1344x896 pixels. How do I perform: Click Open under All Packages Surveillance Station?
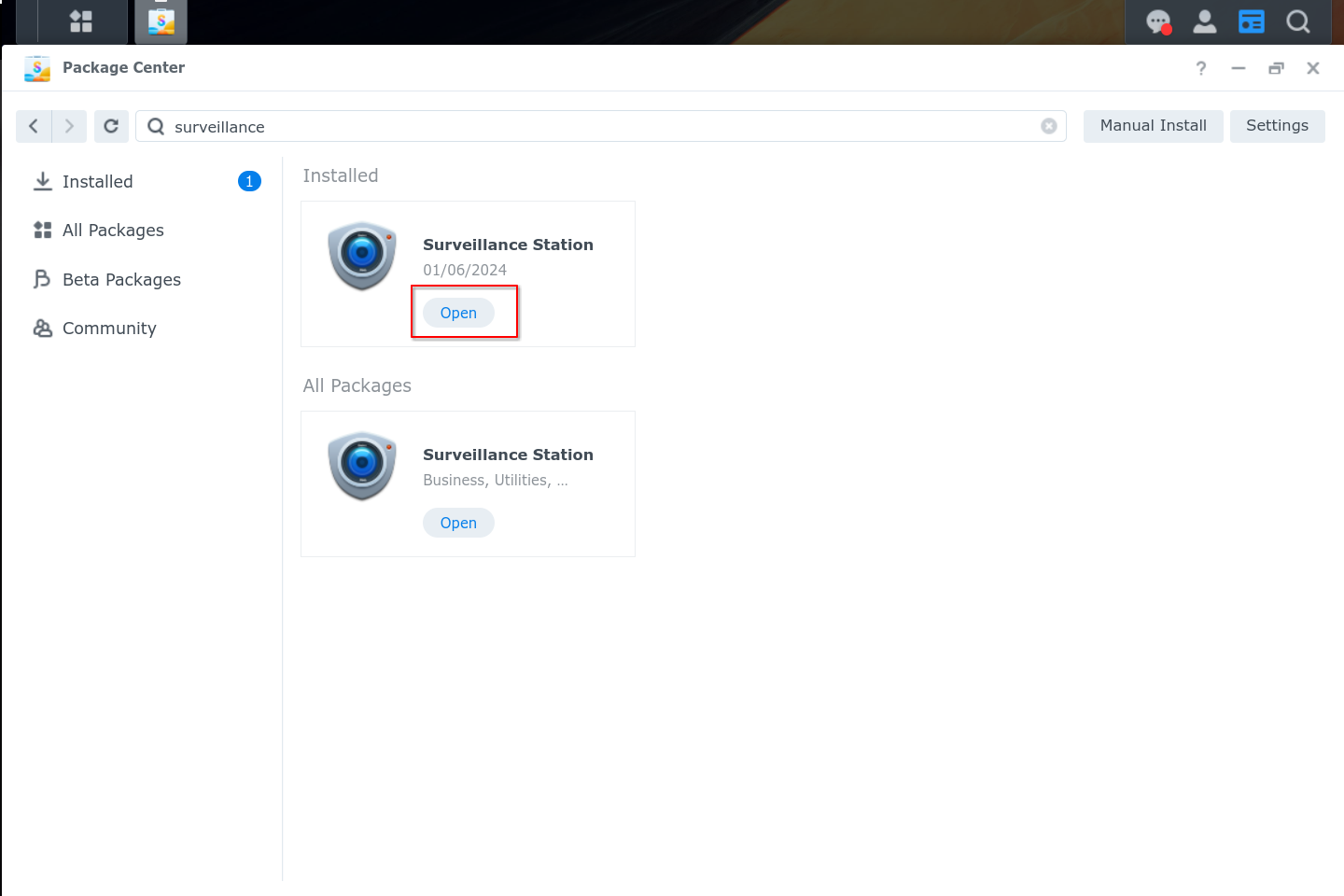click(458, 523)
